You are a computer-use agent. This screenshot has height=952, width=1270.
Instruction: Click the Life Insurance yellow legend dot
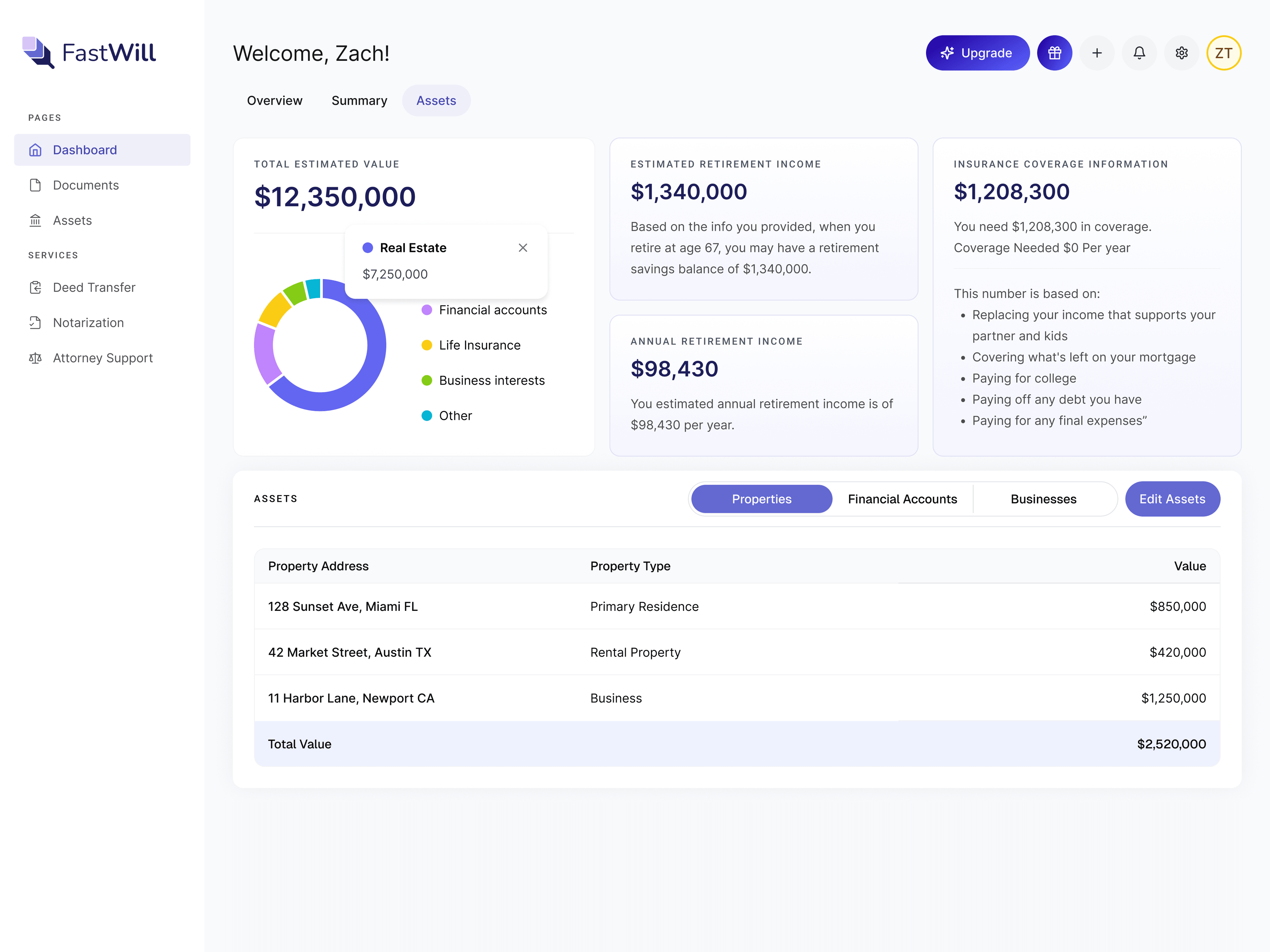pyautogui.click(x=427, y=345)
